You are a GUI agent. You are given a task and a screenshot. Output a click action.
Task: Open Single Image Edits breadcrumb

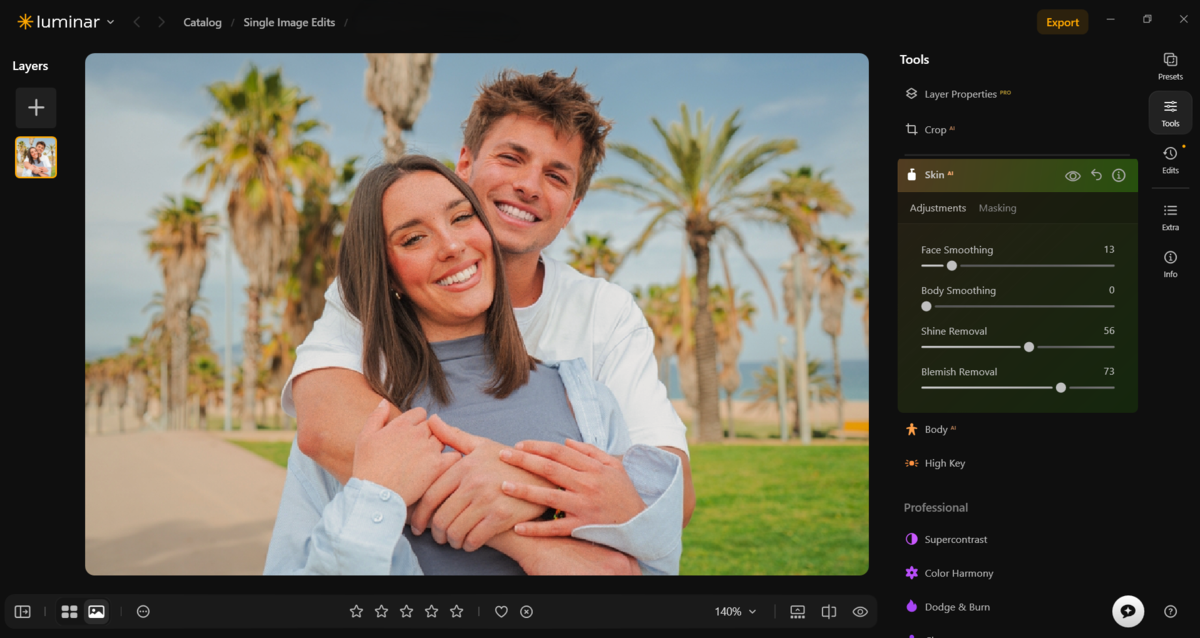[289, 22]
